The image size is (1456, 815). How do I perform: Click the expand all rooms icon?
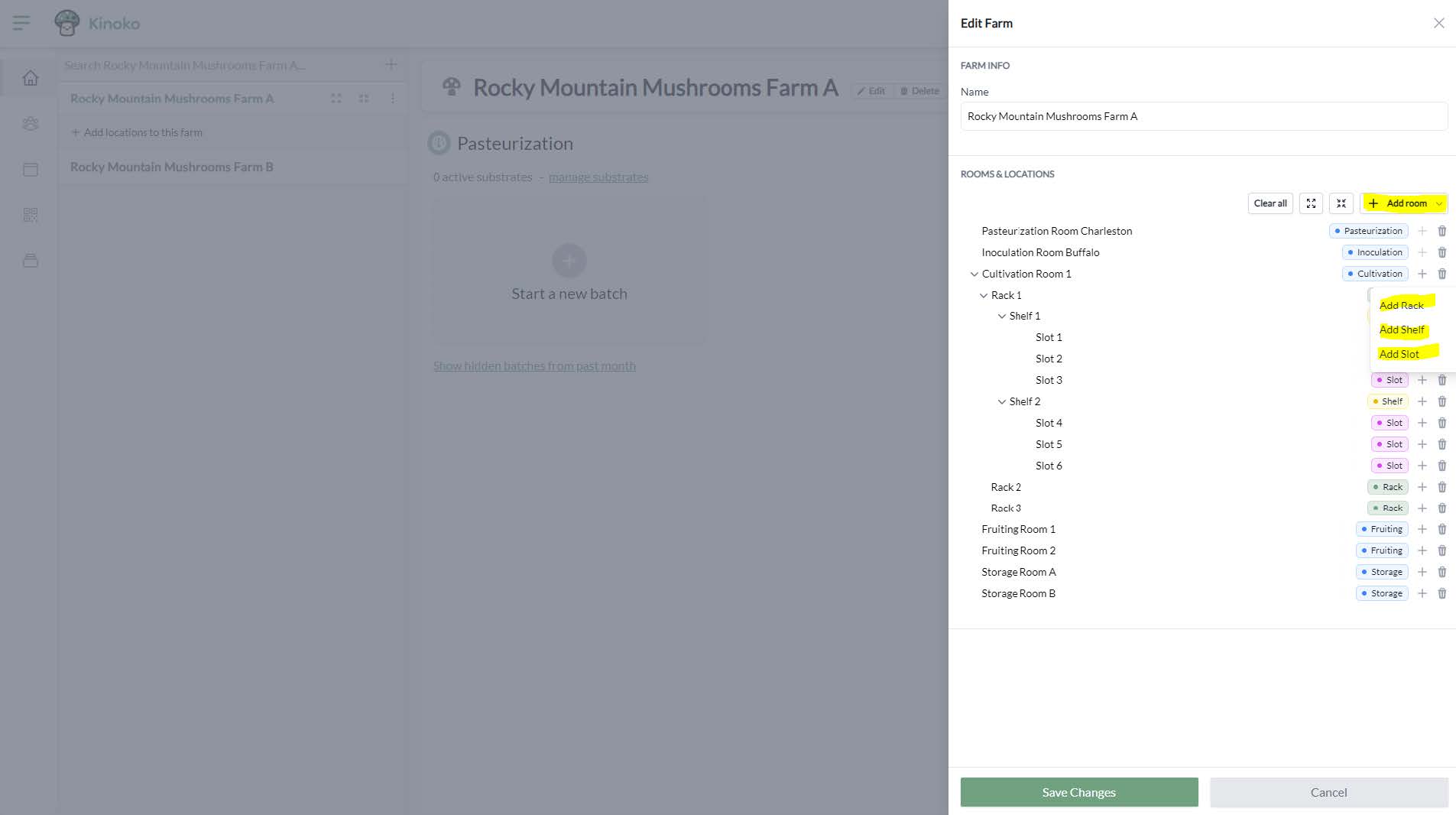[x=1311, y=203]
